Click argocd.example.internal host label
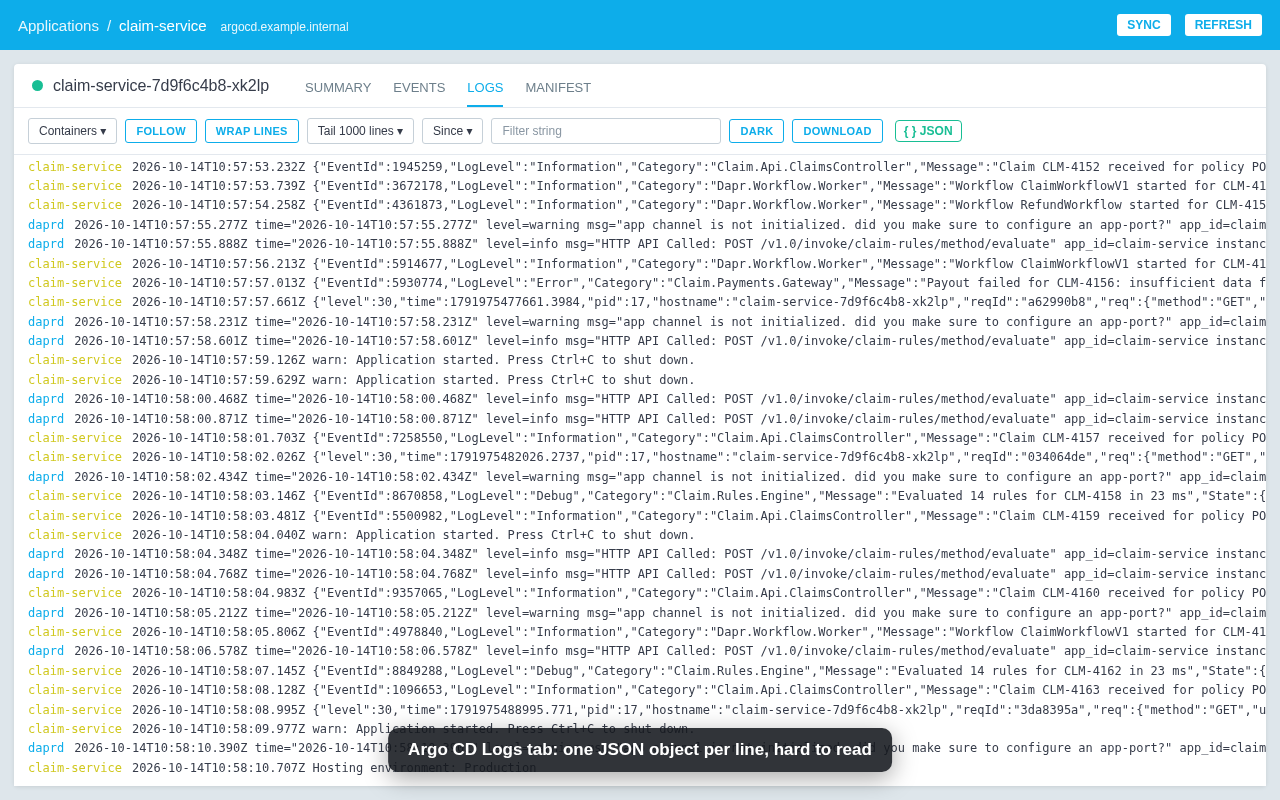Viewport: 1280px width, 800px height. point(285,27)
